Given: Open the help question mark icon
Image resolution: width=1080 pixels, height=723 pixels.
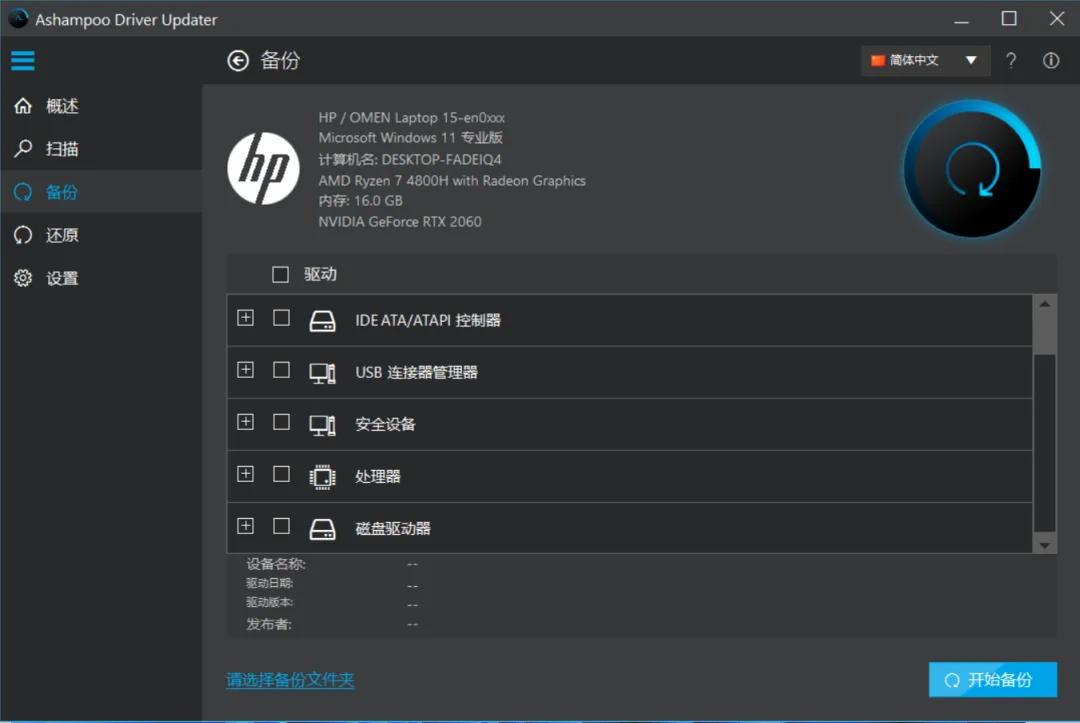Looking at the screenshot, I should (1010, 60).
